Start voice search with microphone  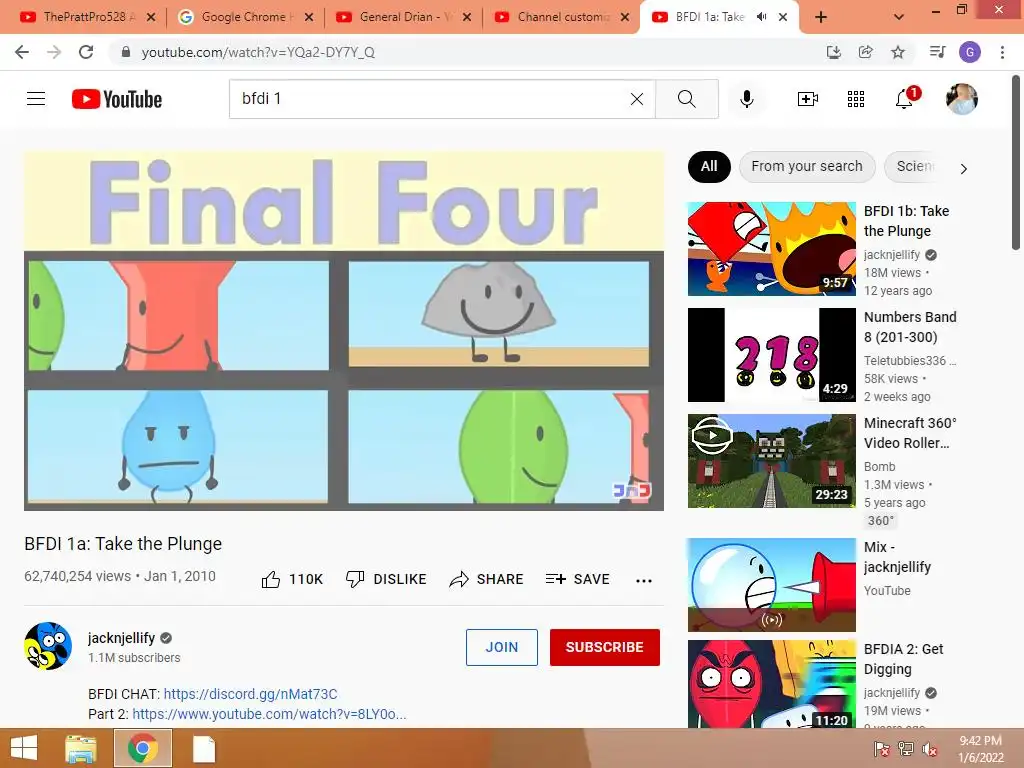tap(747, 99)
